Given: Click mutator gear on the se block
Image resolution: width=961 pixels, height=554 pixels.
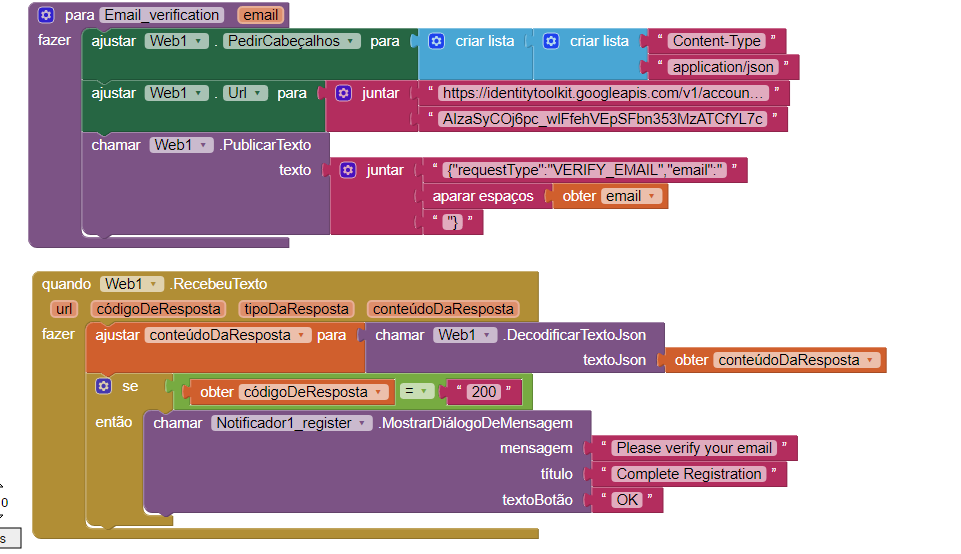Looking at the screenshot, I should point(103,386).
